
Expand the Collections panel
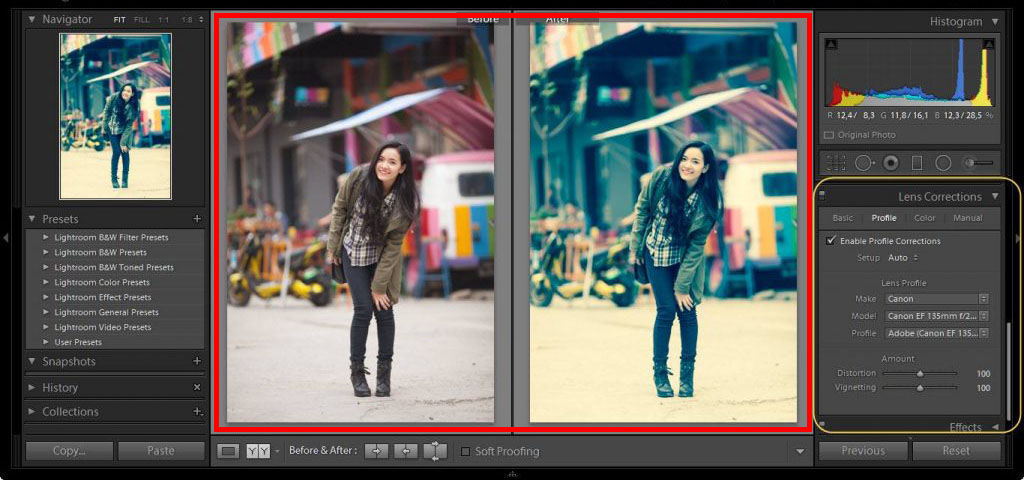pyautogui.click(x=31, y=411)
